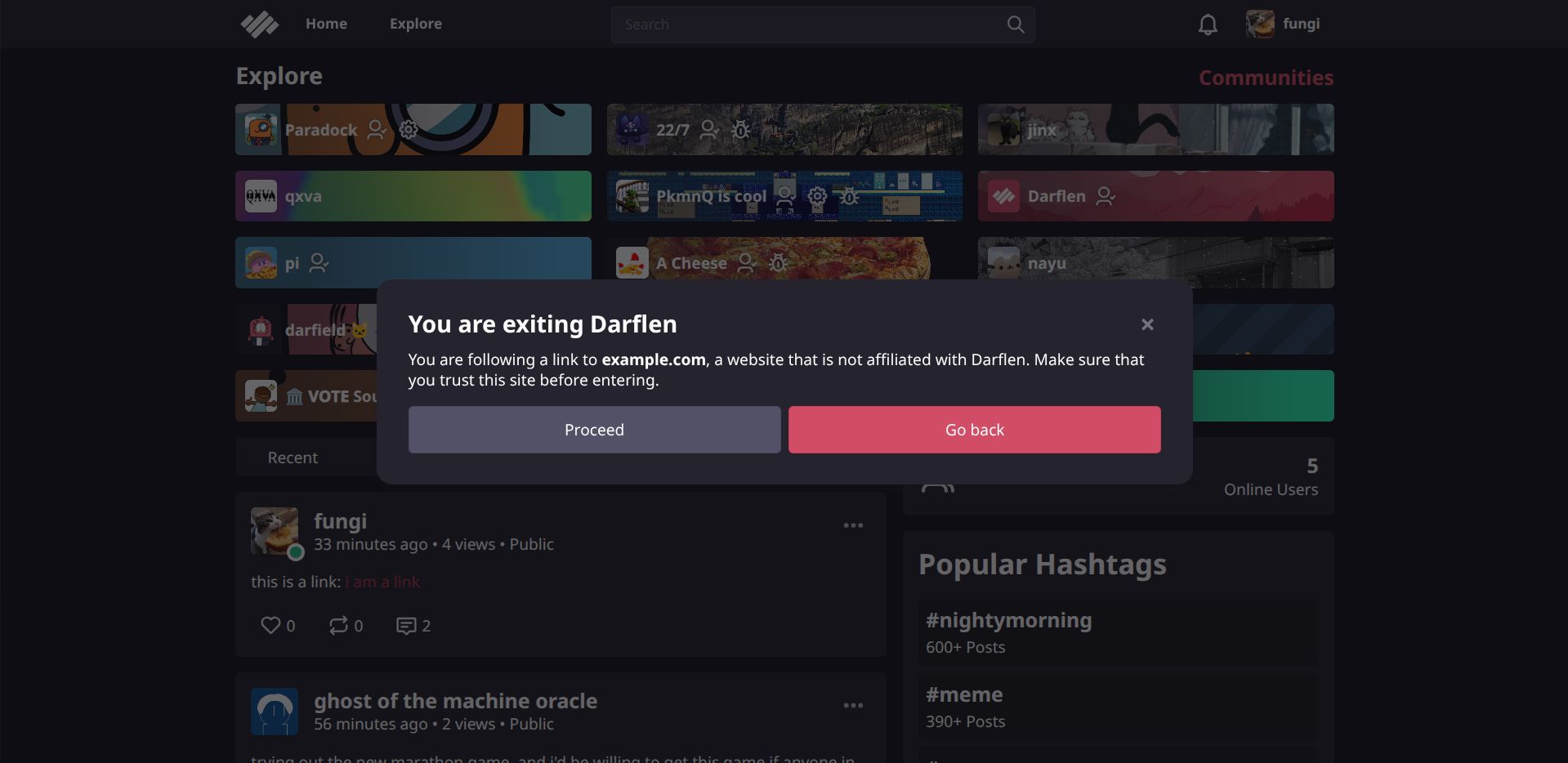Click the Proceed button in the dialog
The height and width of the screenshot is (763, 1568).
coord(594,430)
